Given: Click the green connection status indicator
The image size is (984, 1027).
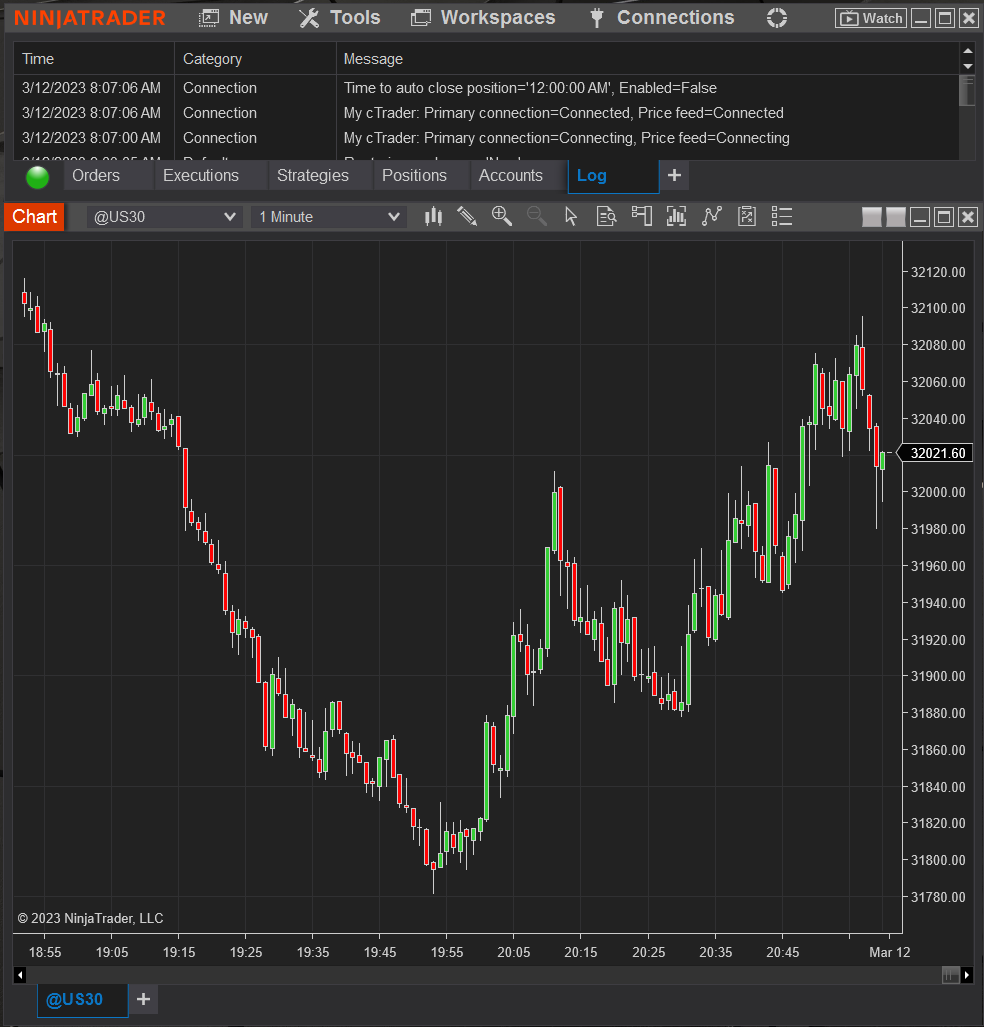Looking at the screenshot, I should point(38,177).
